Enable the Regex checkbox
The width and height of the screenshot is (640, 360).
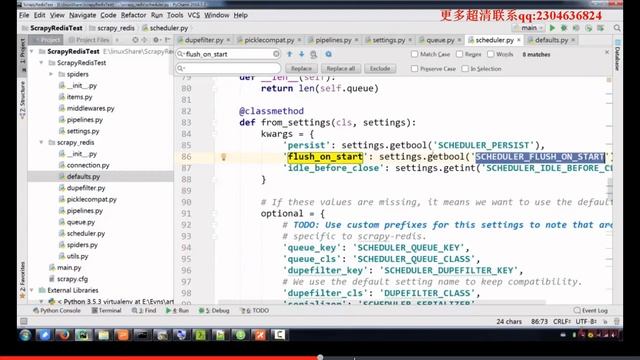[460, 54]
